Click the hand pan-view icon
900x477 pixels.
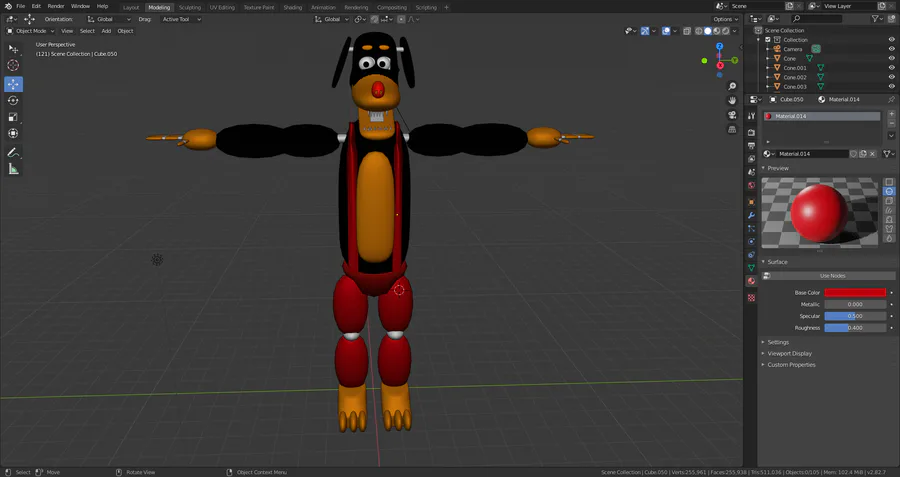point(732,100)
